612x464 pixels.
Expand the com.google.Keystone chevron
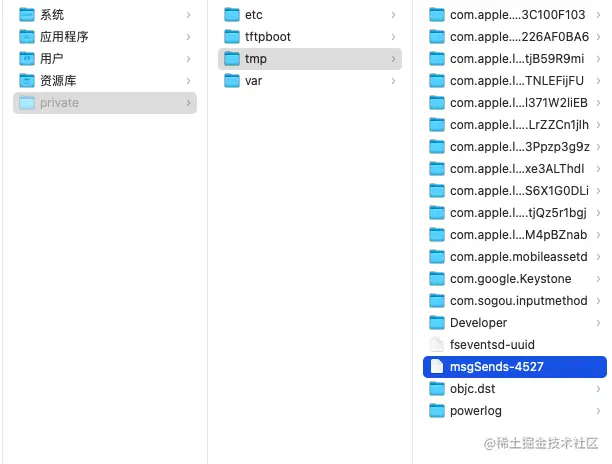[598, 279]
